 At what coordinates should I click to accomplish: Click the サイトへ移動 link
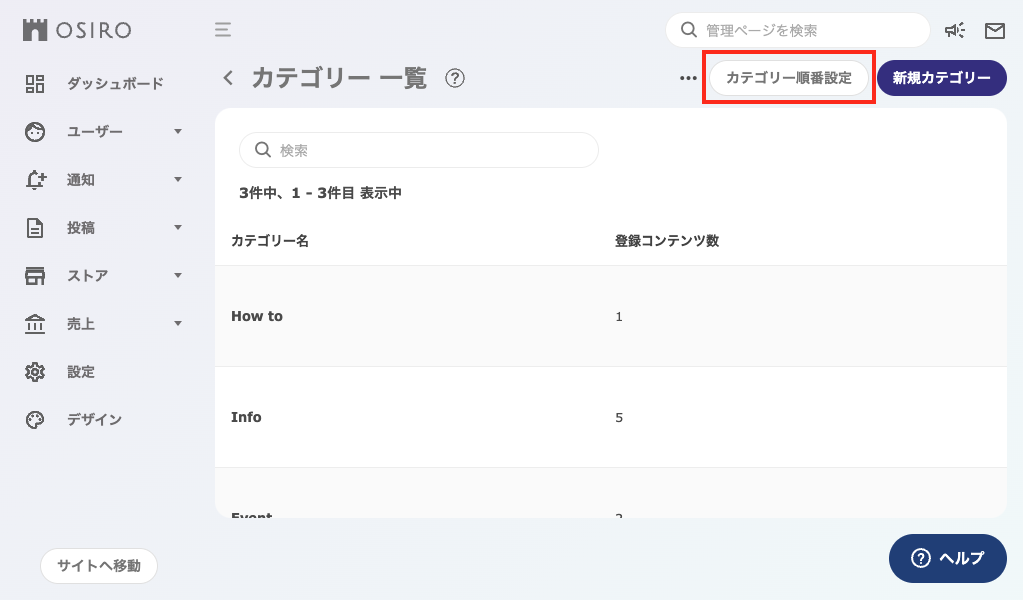click(99, 565)
